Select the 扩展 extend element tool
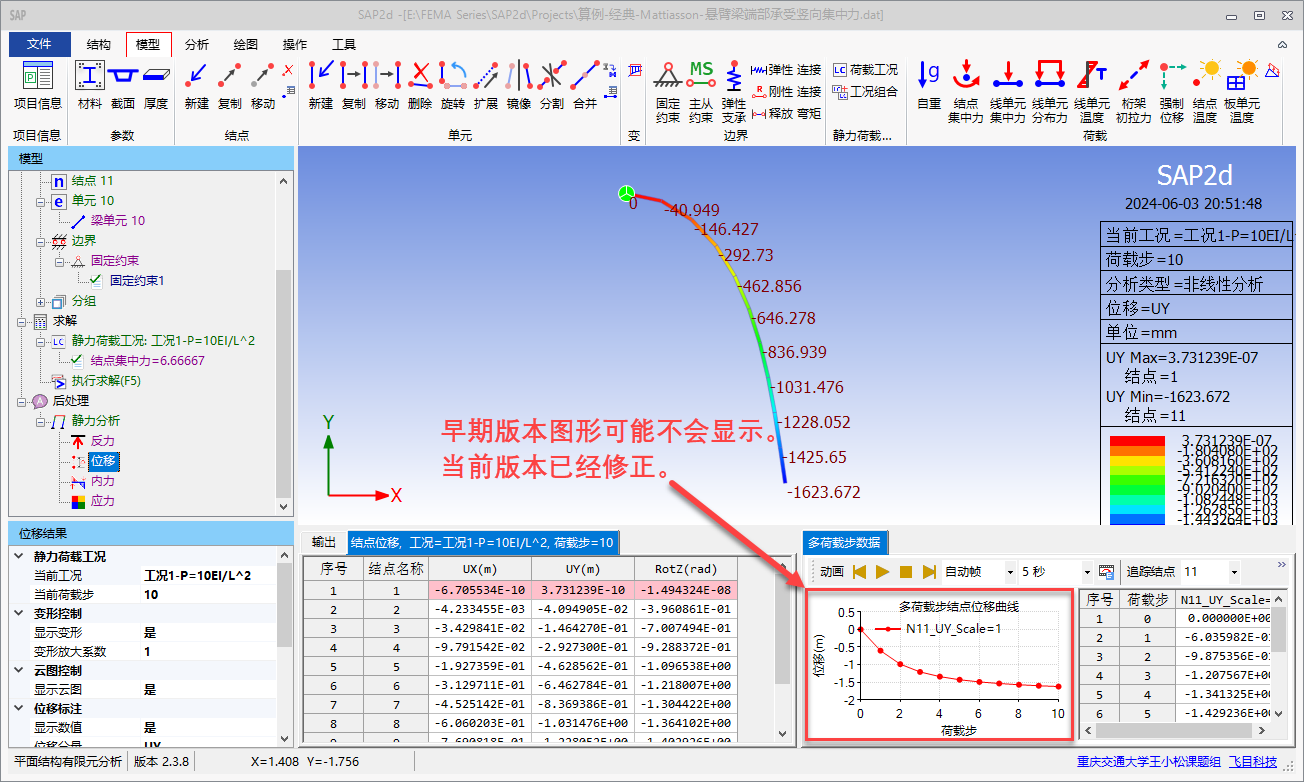Viewport: 1304px width, 782px height. click(486, 84)
